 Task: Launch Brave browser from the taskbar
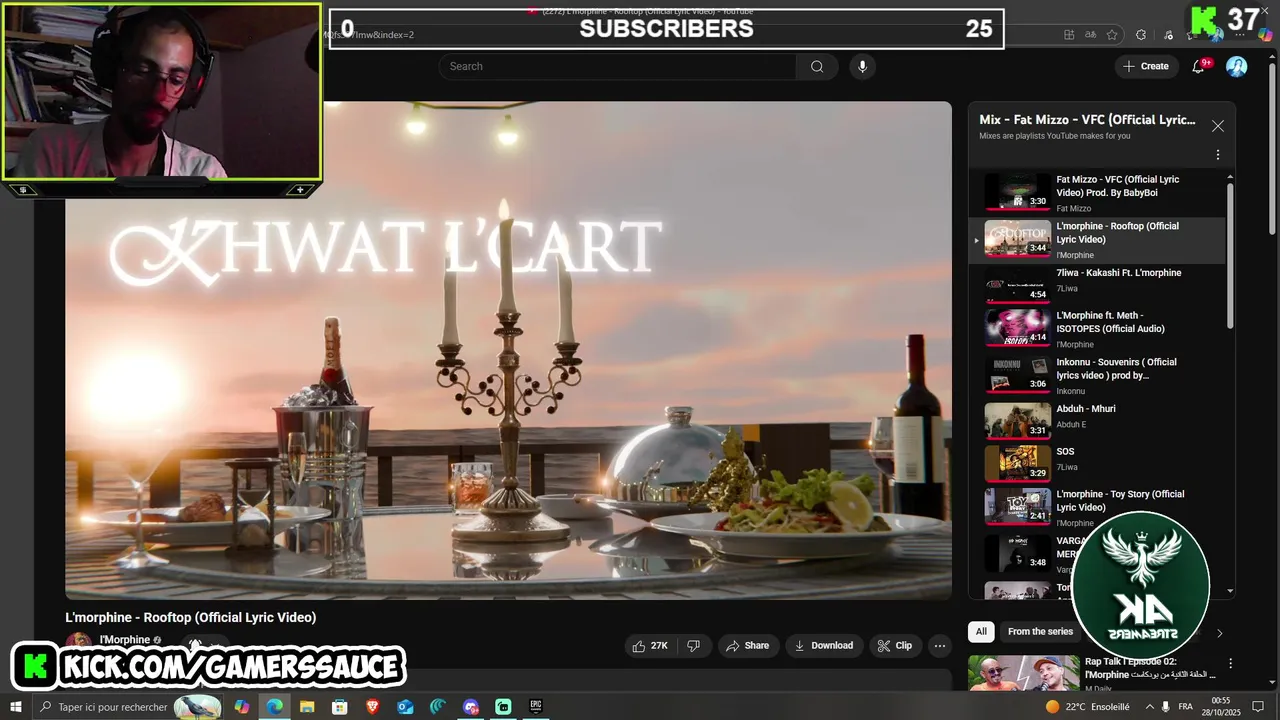pos(372,706)
